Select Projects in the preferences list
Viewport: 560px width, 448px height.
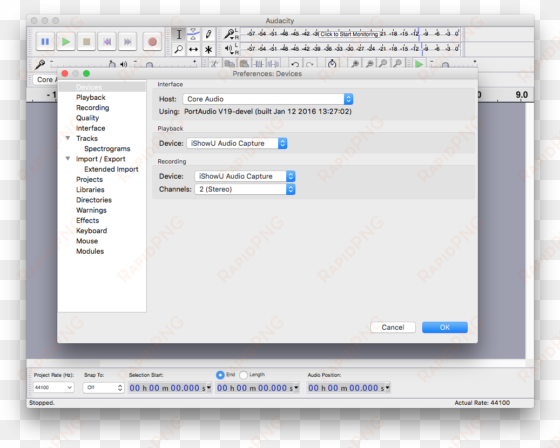tap(89, 179)
